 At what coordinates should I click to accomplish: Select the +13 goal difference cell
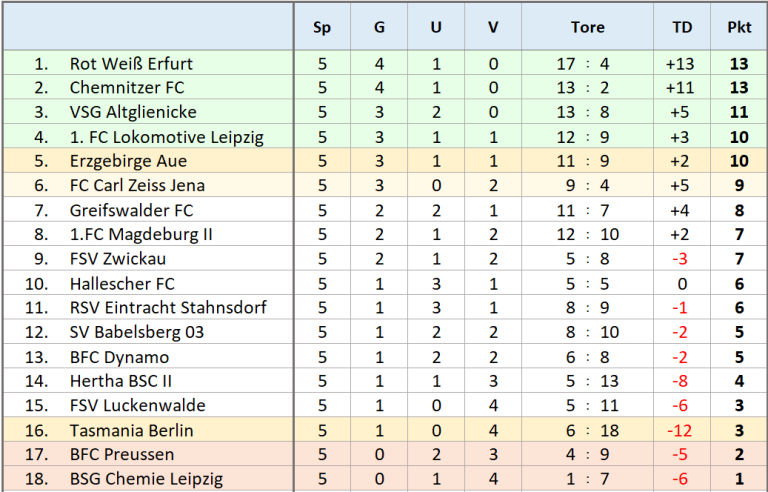pyautogui.click(x=680, y=64)
